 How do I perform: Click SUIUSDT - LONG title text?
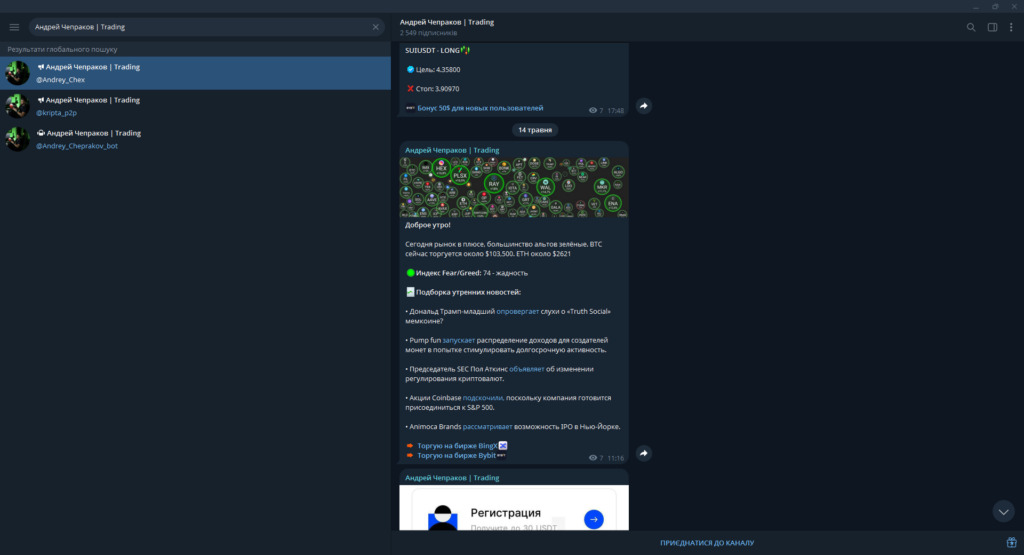tap(432, 50)
